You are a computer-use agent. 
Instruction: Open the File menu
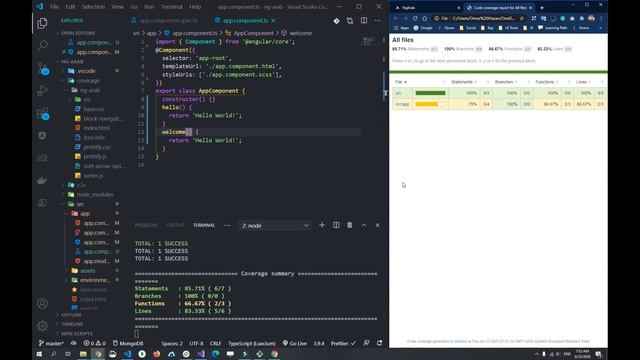coord(54,7)
